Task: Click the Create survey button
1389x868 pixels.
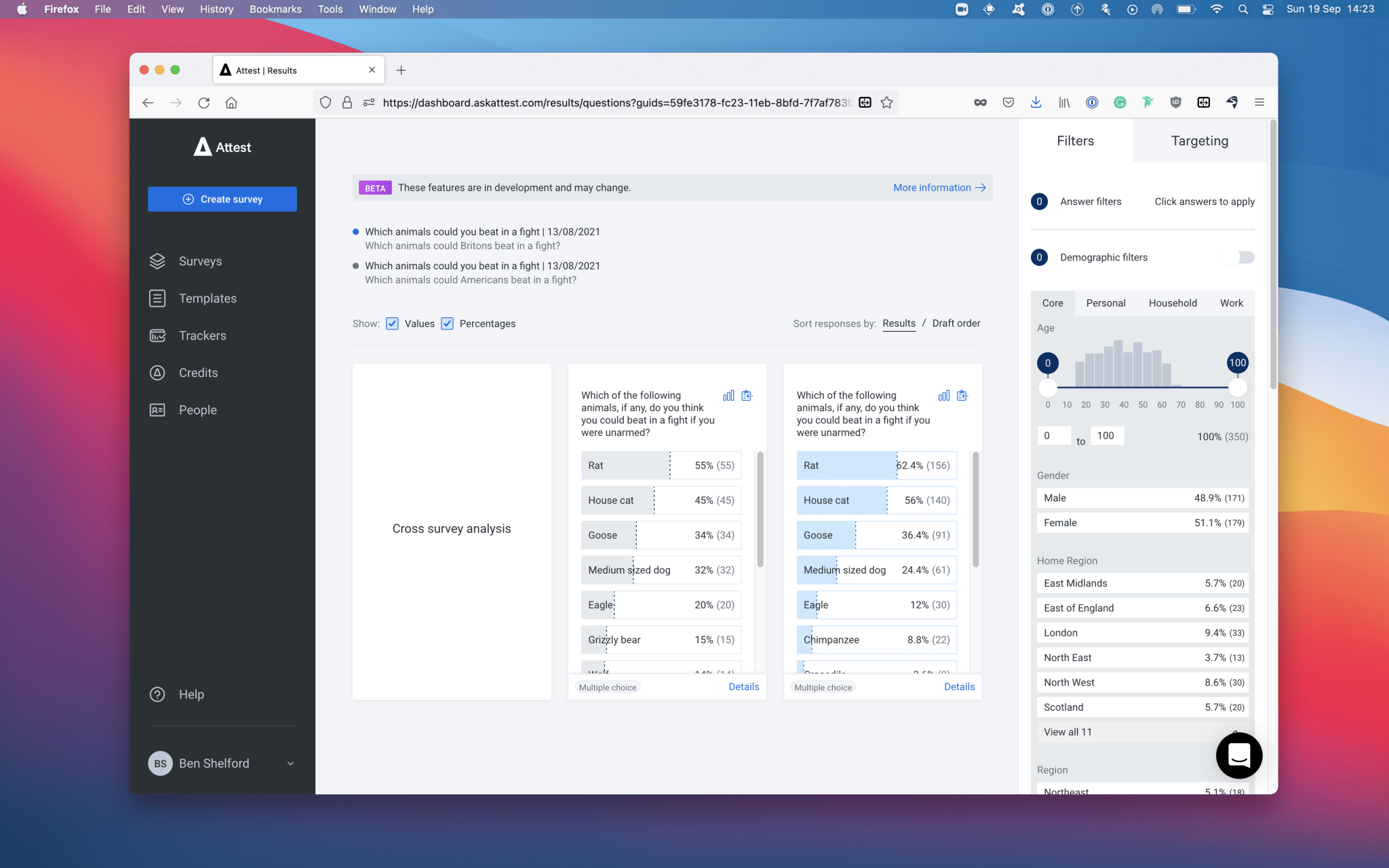Action: tap(222, 199)
